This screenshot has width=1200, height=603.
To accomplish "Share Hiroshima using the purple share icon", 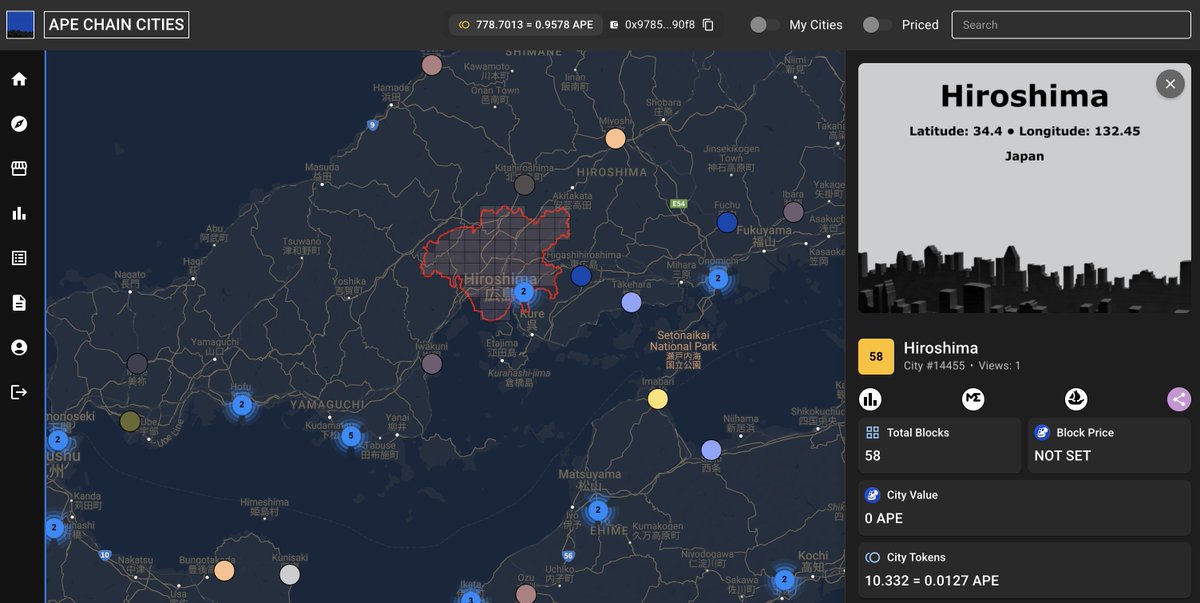I will tap(1179, 400).
